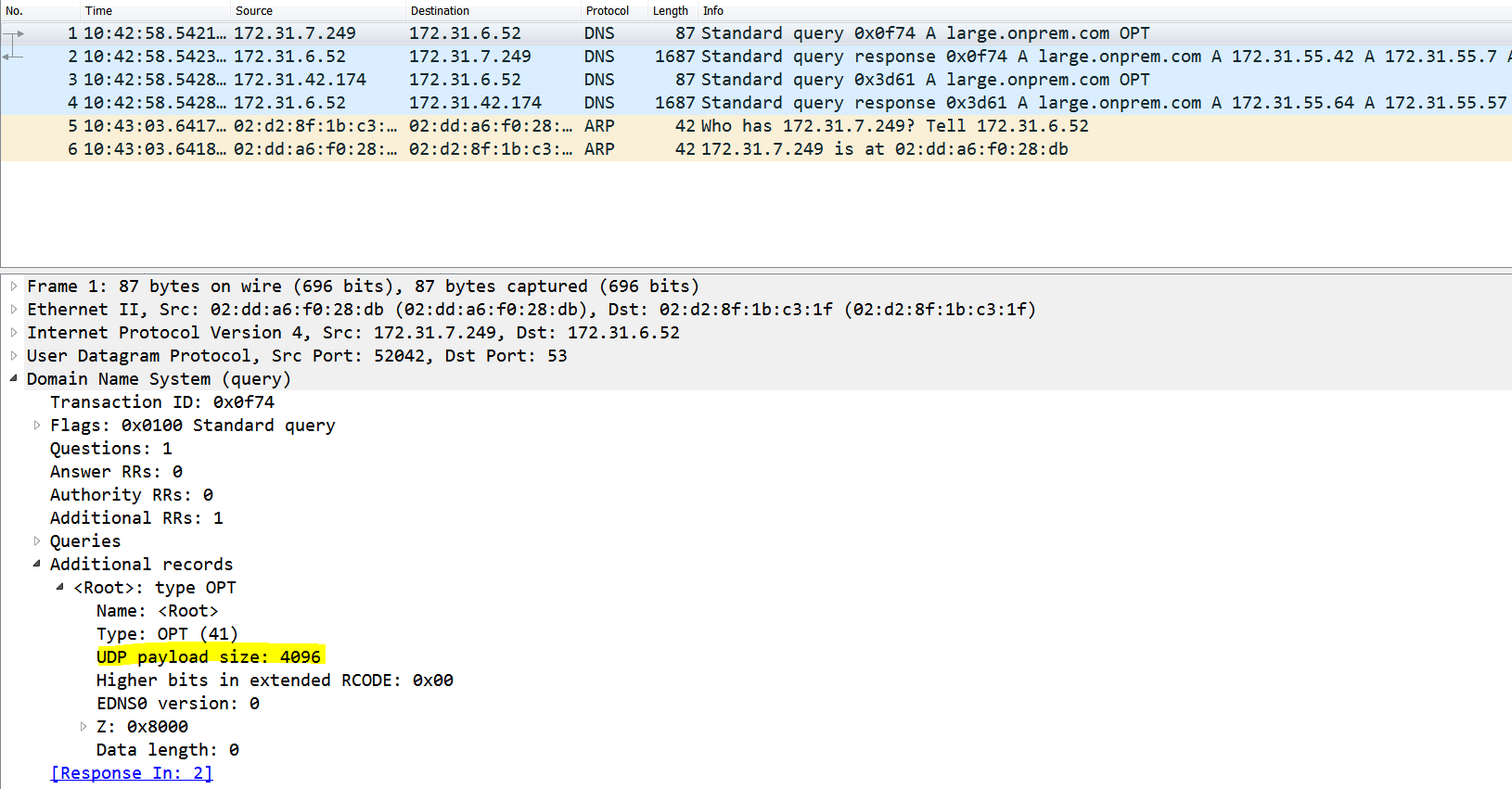Expand User Datagram Protocol section
Screen dimensions: 1512x789
14,356
